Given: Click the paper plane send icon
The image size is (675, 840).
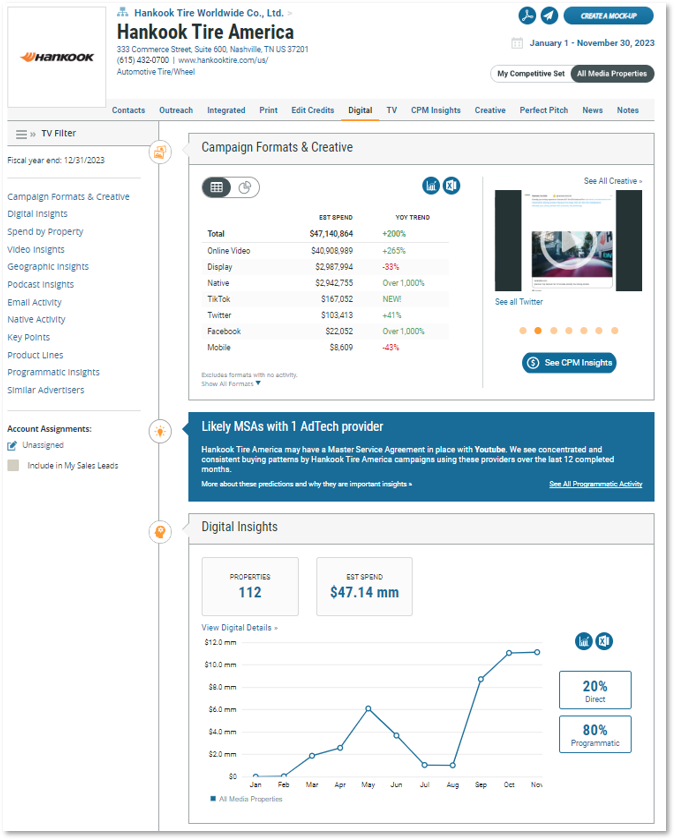Looking at the screenshot, I should point(549,16).
